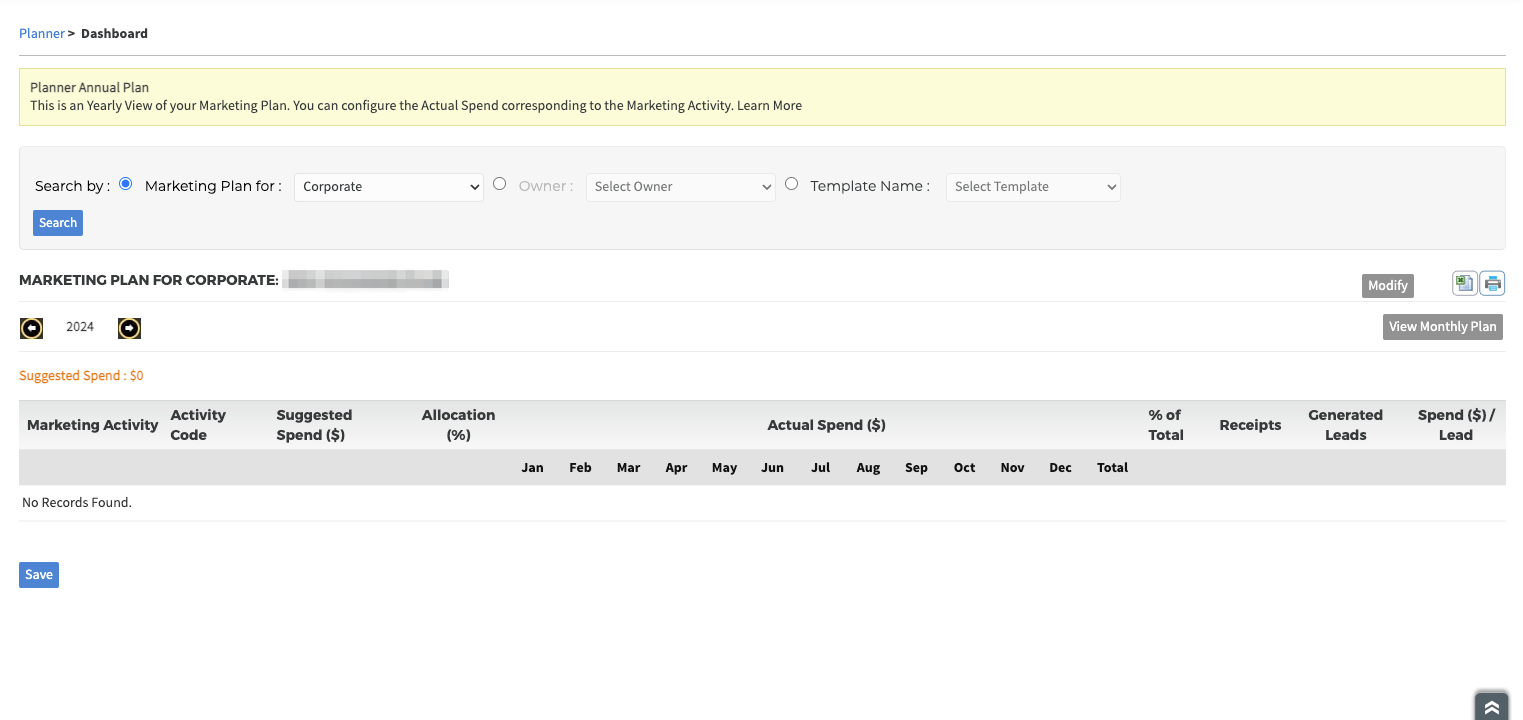The width and height of the screenshot is (1523, 720).
Task: Click the Suggested Spend ($) column header
Action: 314,425
